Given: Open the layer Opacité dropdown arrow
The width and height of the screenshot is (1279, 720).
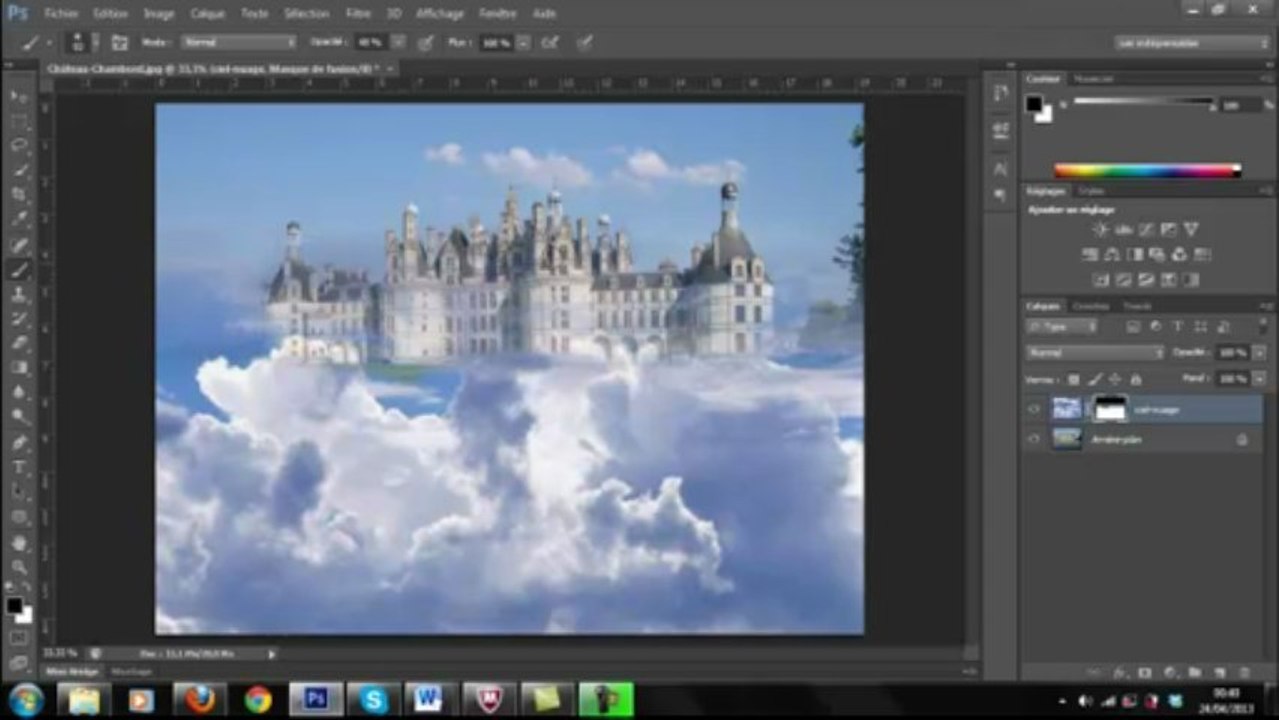Looking at the screenshot, I should pyautogui.click(x=1257, y=353).
